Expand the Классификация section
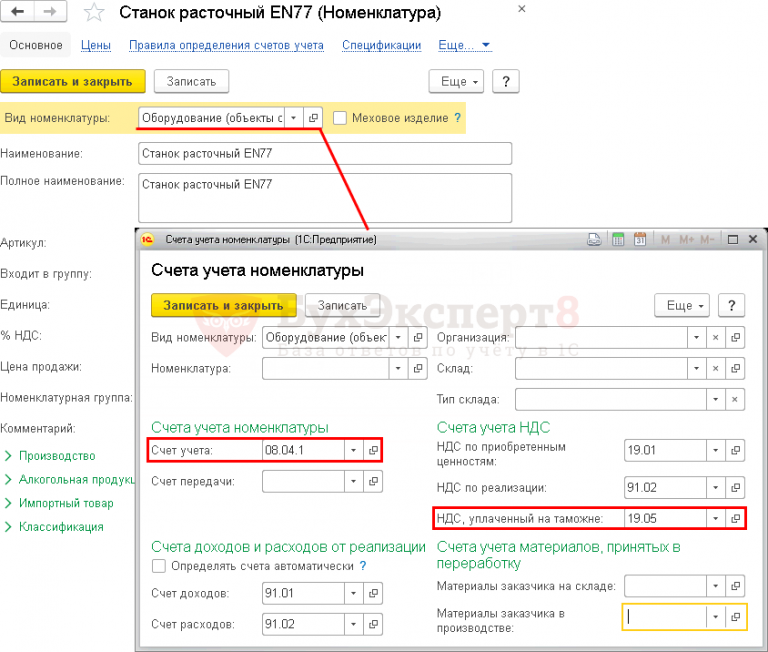This screenshot has width=768, height=652. point(54,527)
